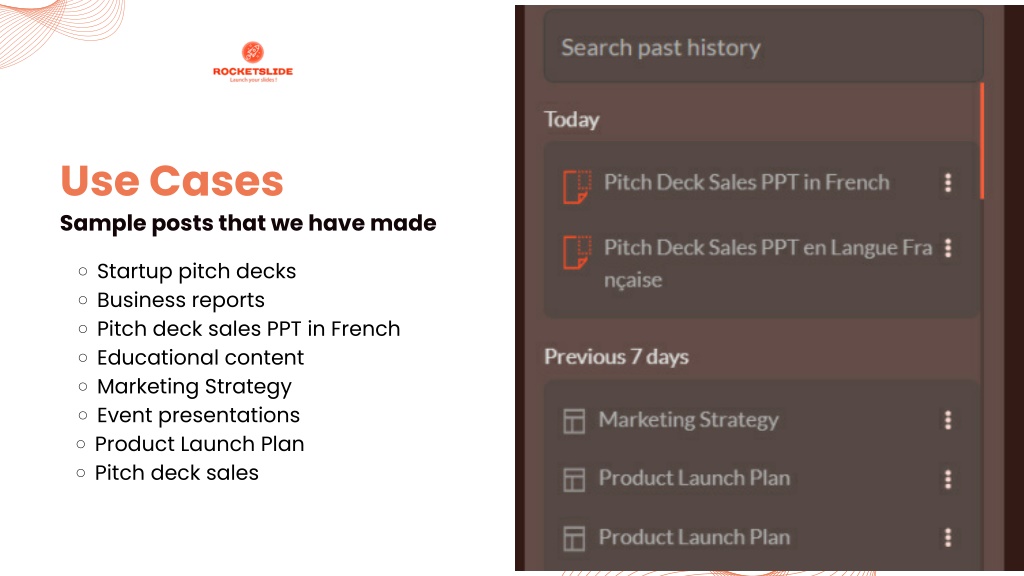Click the orange history panel scrollbar
The height and width of the screenshot is (576, 1024).
[982, 141]
